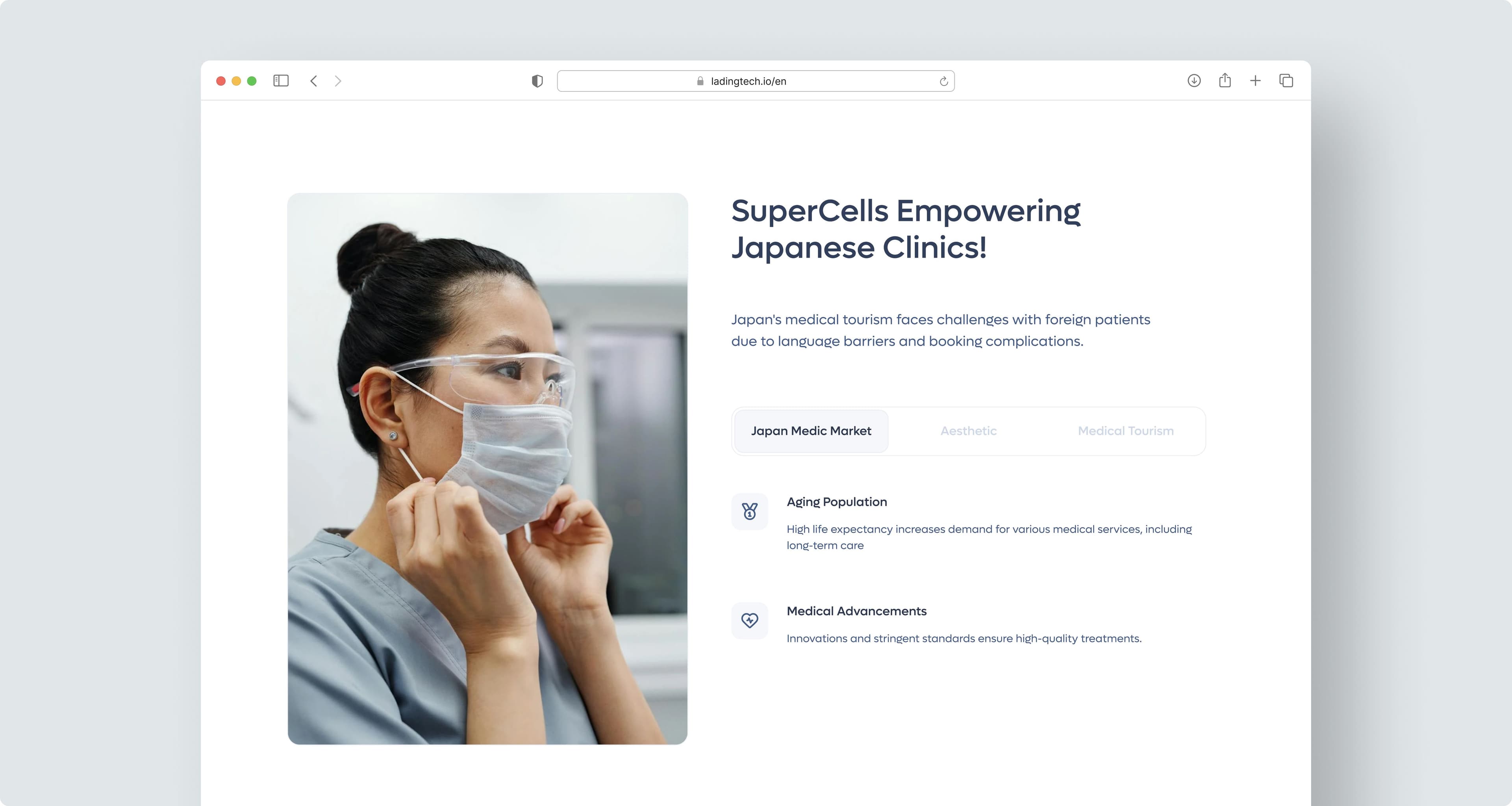
Task: Click the lock icon in address bar
Action: pyautogui.click(x=700, y=82)
